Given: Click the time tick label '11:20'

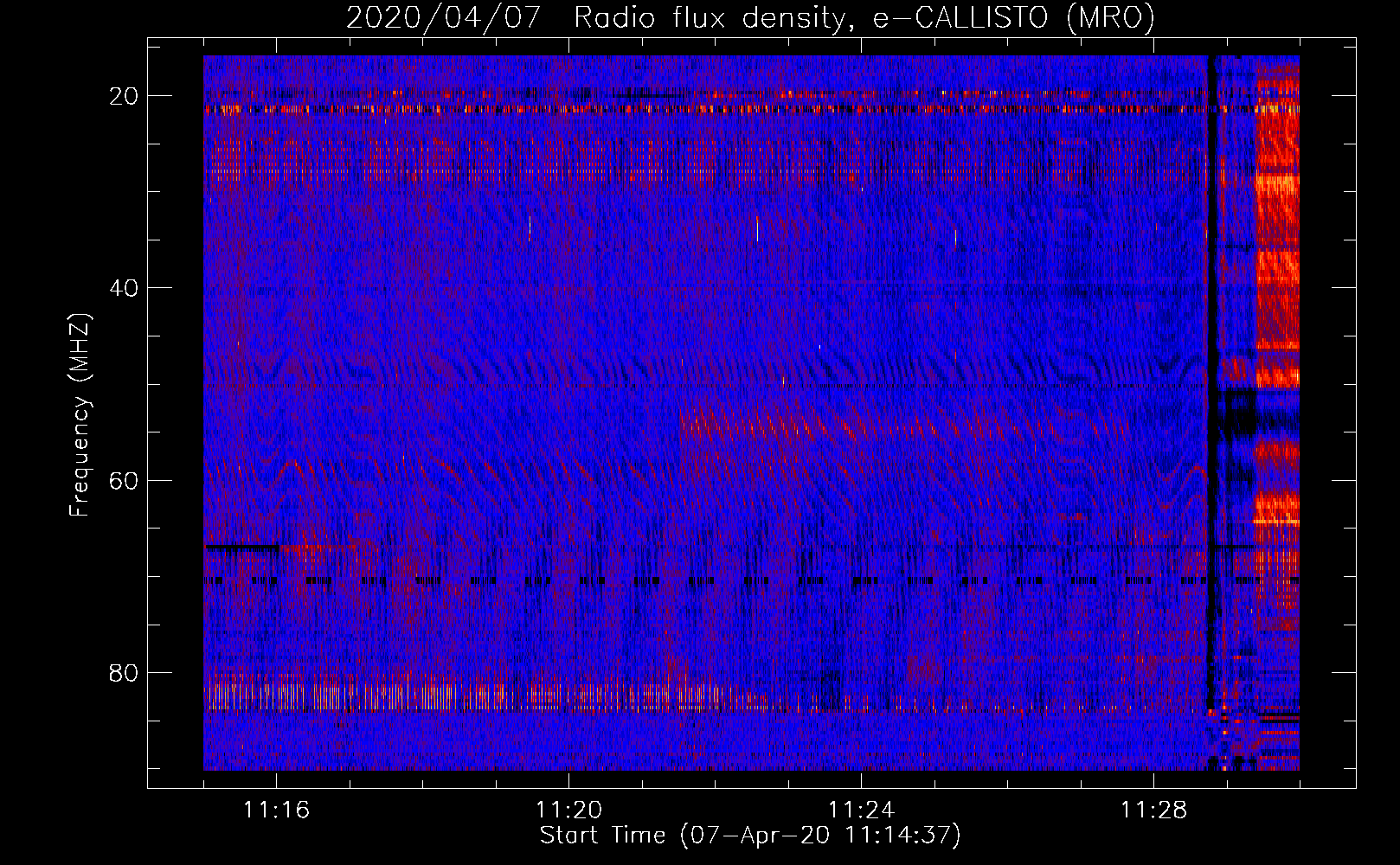Looking at the screenshot, I should (x=568, y=811).
